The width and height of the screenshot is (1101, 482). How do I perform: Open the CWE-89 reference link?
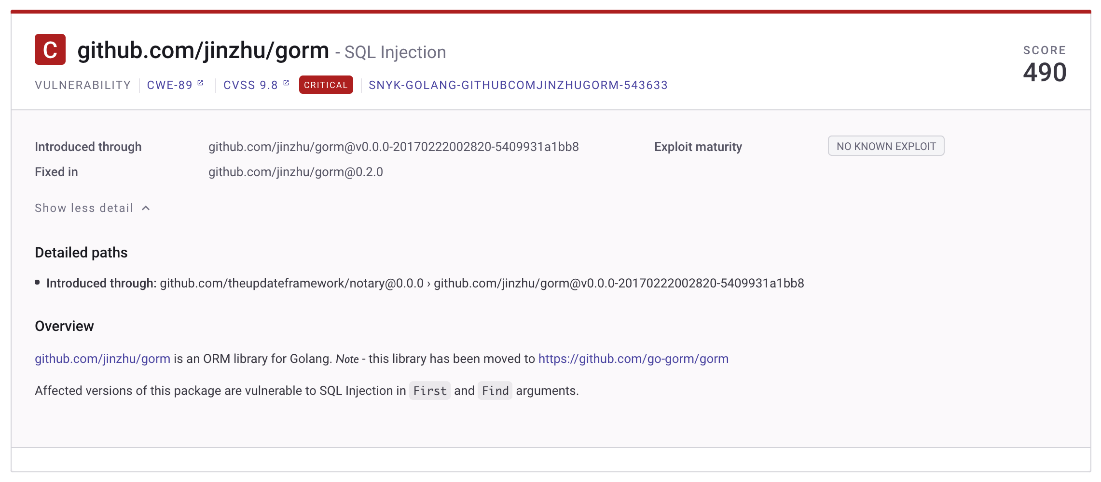coord(169,85)
